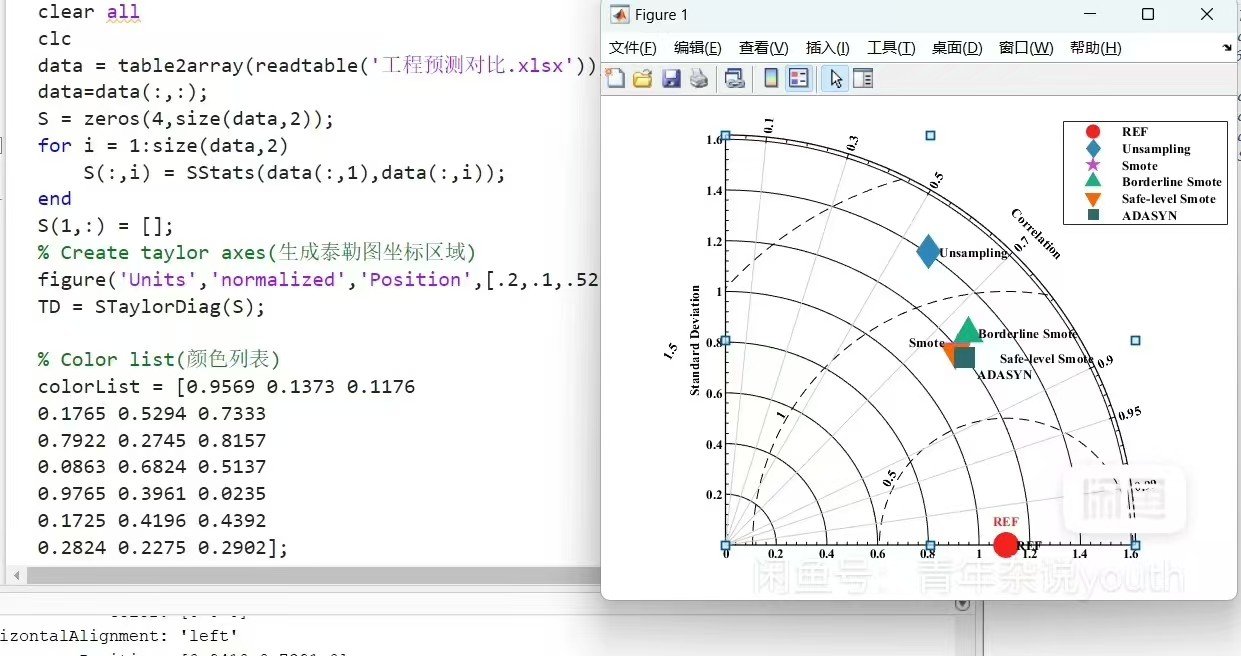The height and width of the screenshot is (656, 1241).
Task: Save the figure with floppy disk icon
Action: tap(671, 79)
